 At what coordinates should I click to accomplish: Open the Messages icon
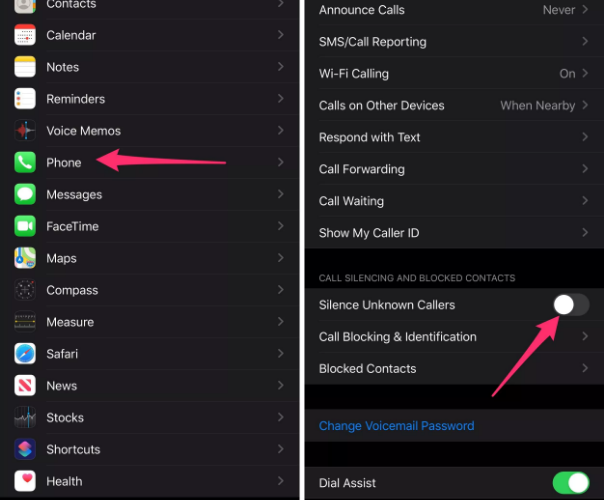tap(25, 195)
